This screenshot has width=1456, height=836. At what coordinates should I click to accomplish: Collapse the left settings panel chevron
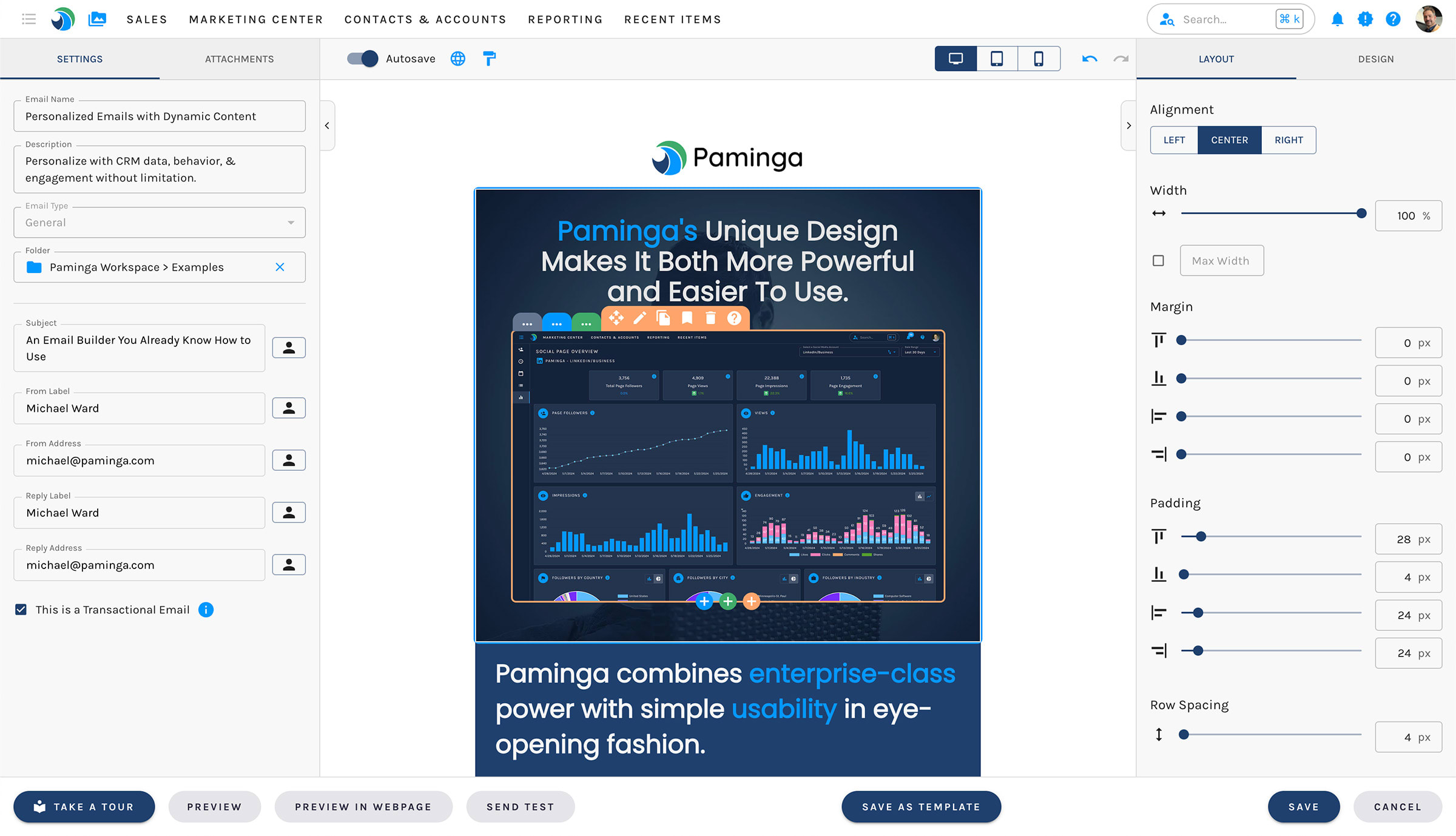pyautogui.click(x=327, y=126)
